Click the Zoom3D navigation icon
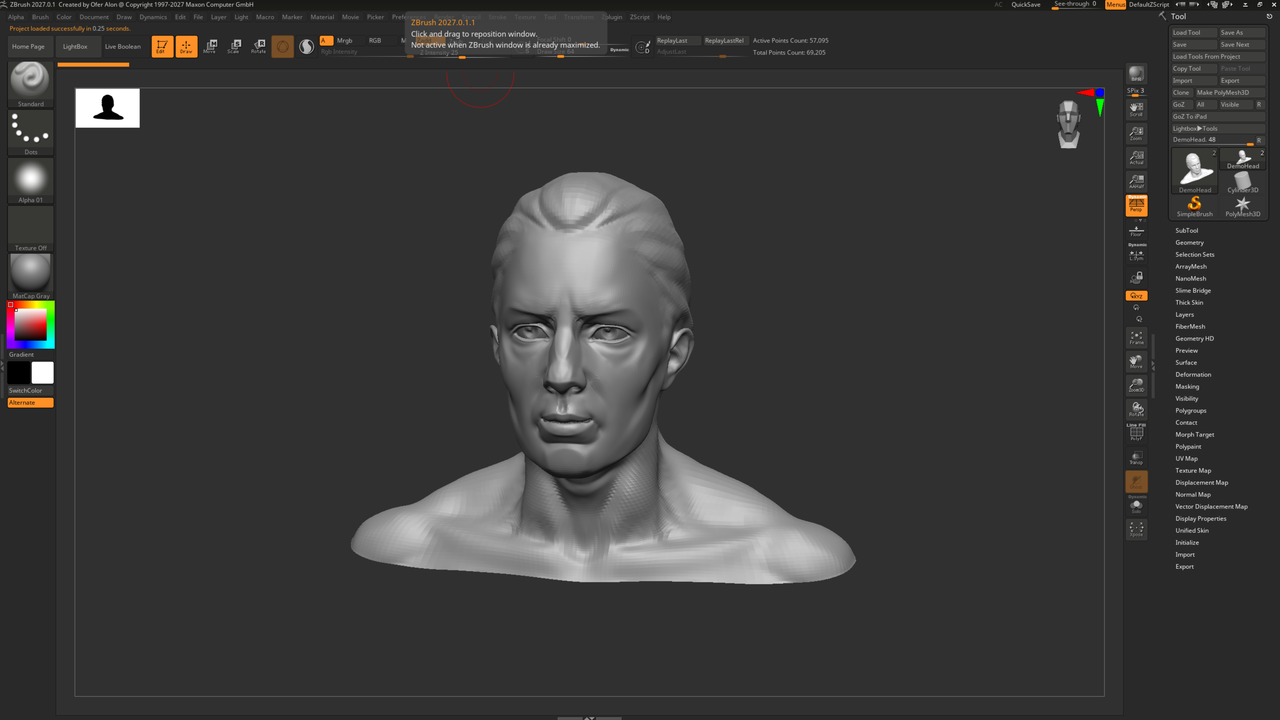The width and height of the screenshot is (1280, 720). 1136,386
